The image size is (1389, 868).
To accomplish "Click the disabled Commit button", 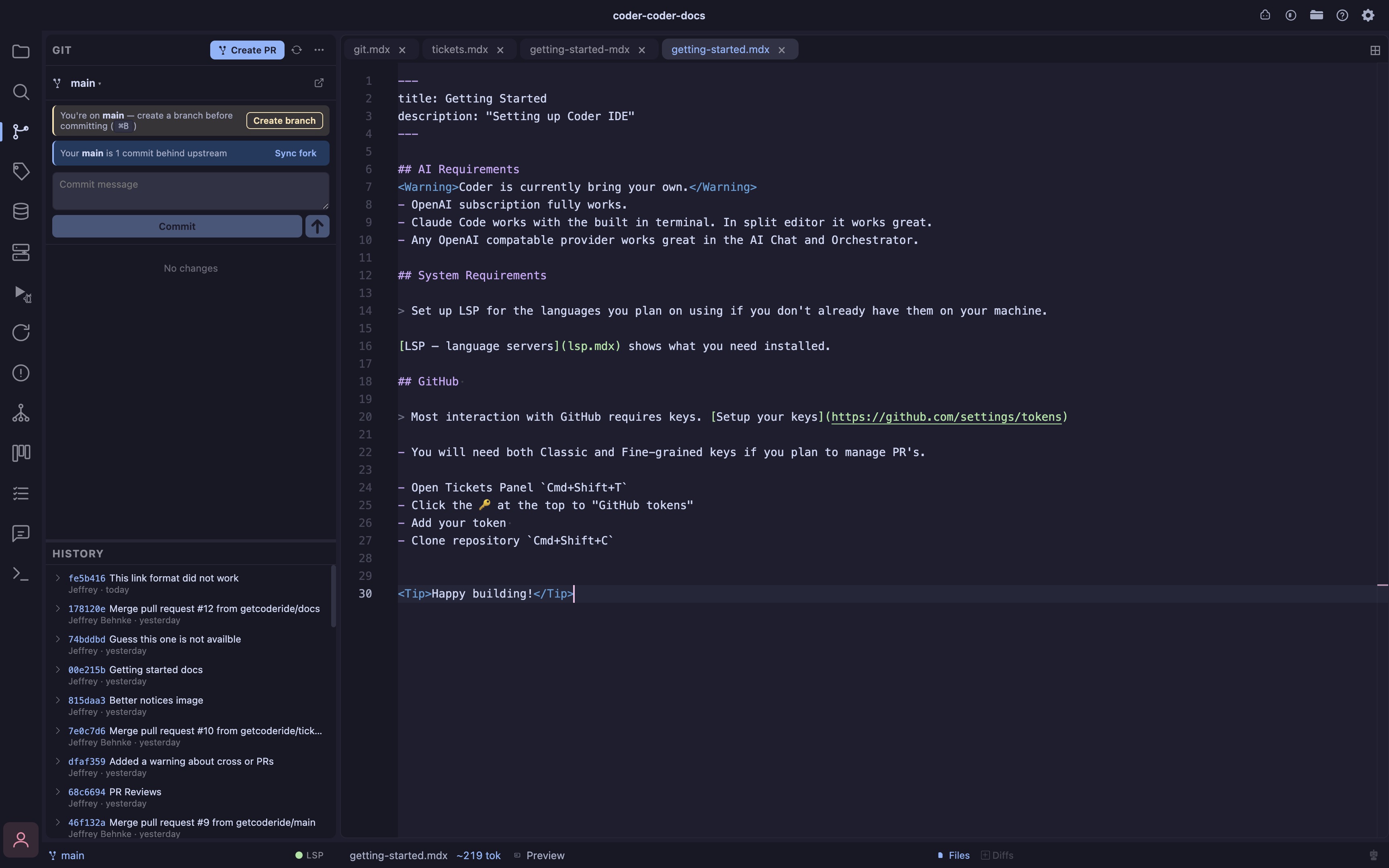I will tap(177, 226).
